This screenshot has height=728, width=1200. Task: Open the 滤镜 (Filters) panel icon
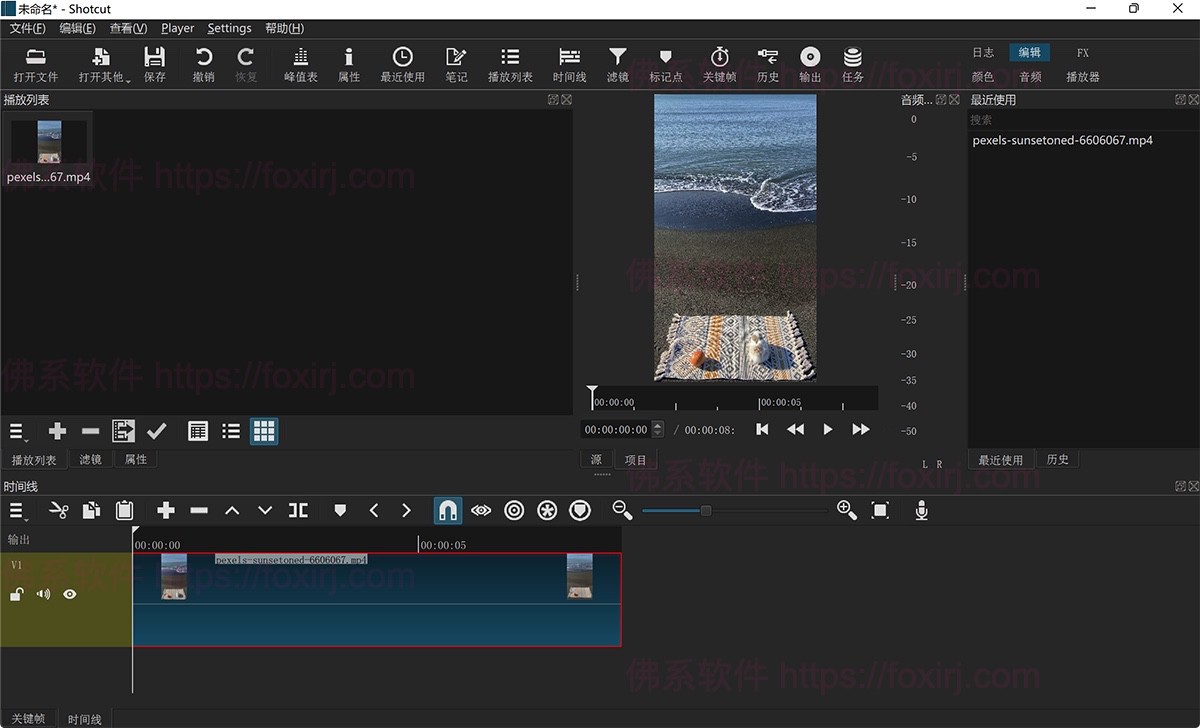tap(617, 65)
